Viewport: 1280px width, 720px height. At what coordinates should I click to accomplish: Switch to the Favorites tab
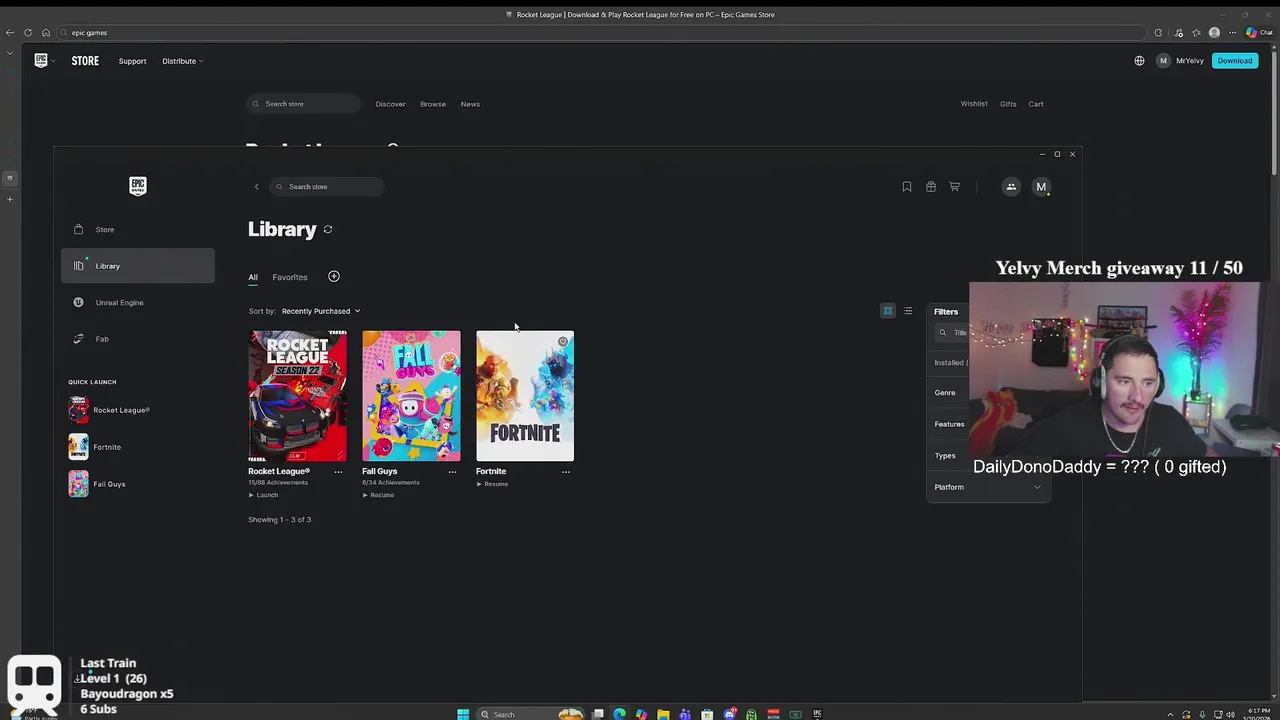click(x=290, y=277)
